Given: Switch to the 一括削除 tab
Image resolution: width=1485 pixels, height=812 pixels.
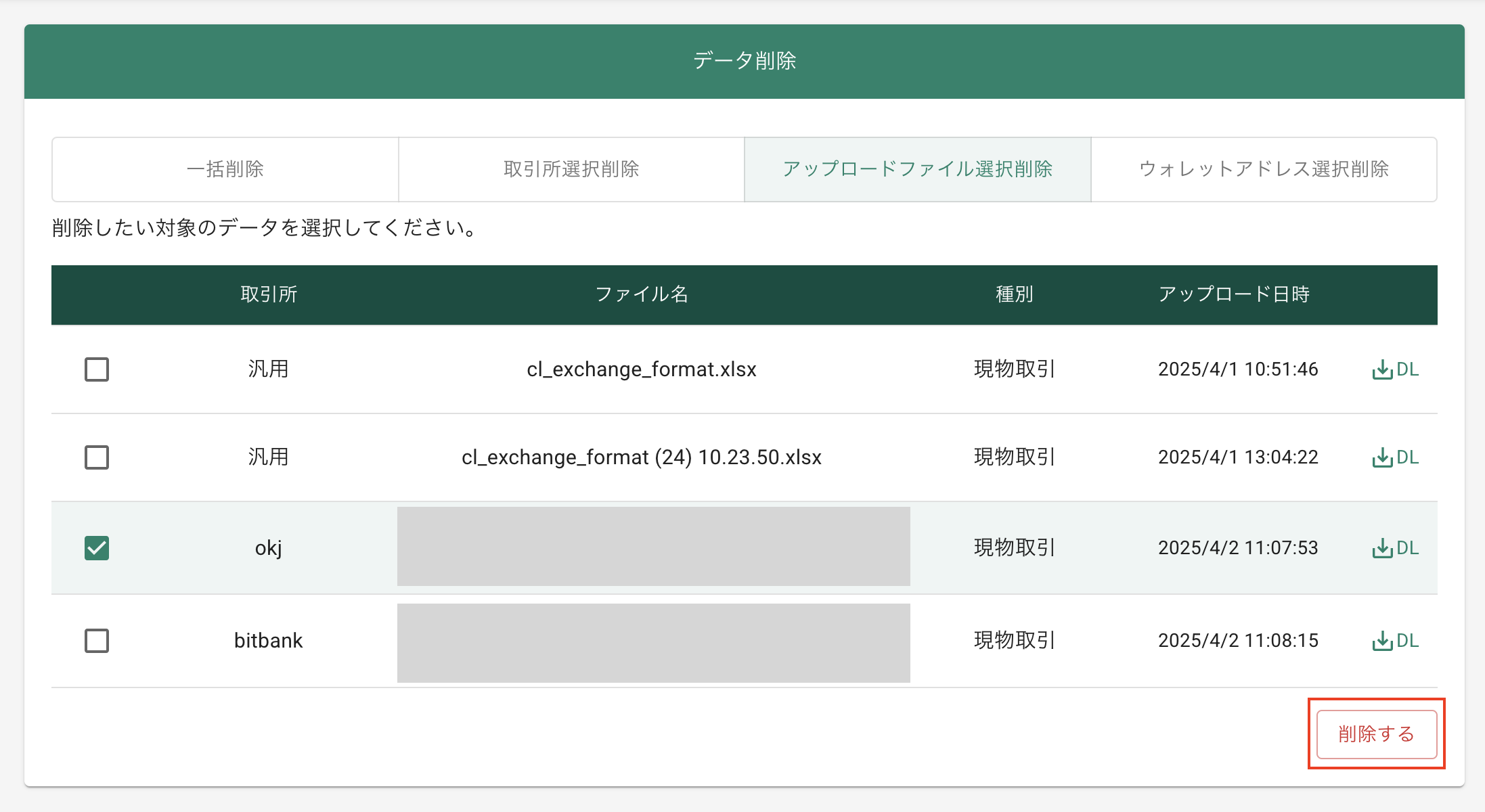Looking at the screenshot, I should pos(225,169).
